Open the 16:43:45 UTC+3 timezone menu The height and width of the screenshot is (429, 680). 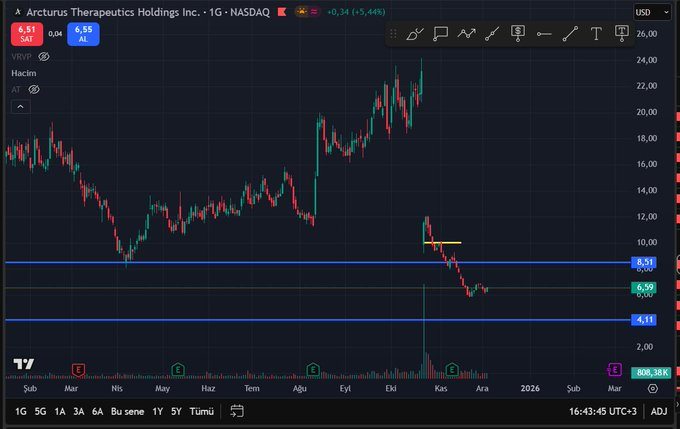tap(602, 411)
